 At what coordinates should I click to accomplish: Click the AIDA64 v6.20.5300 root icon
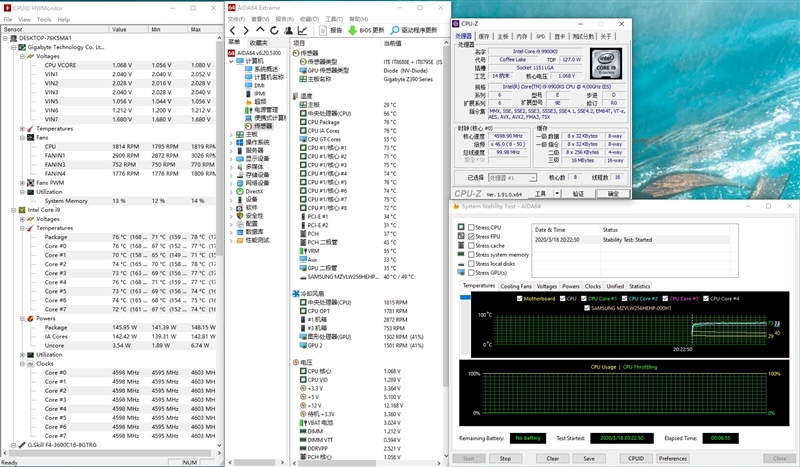click(231, 53)
